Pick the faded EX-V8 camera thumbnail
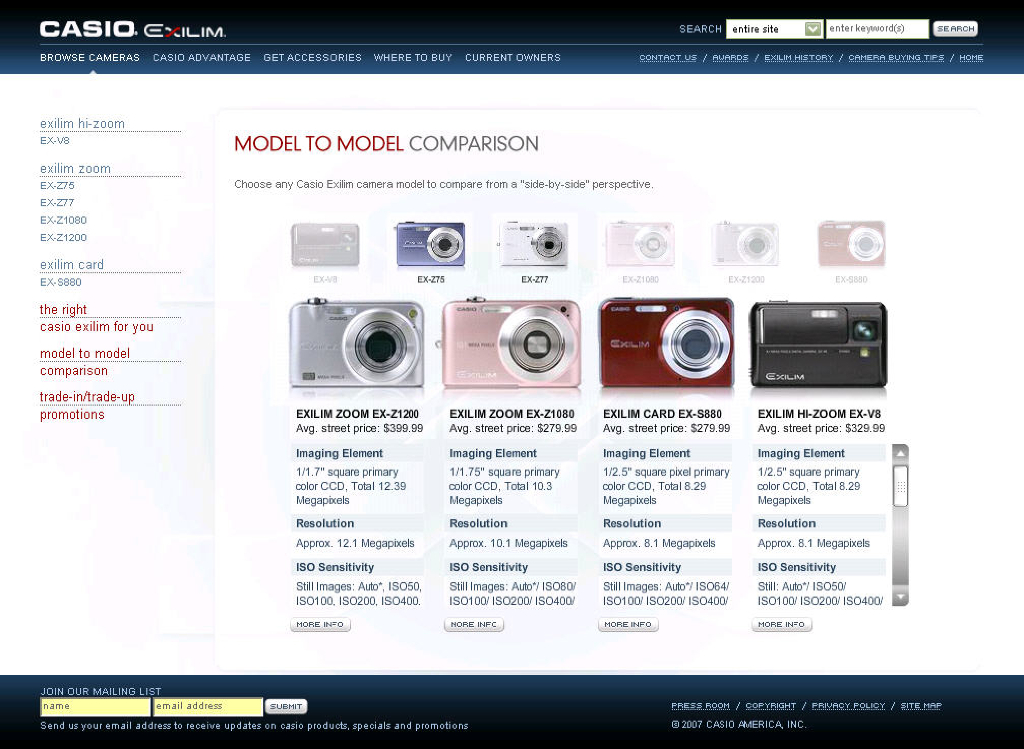Viewport: 1024px width, 749px height. click(325, 244)
